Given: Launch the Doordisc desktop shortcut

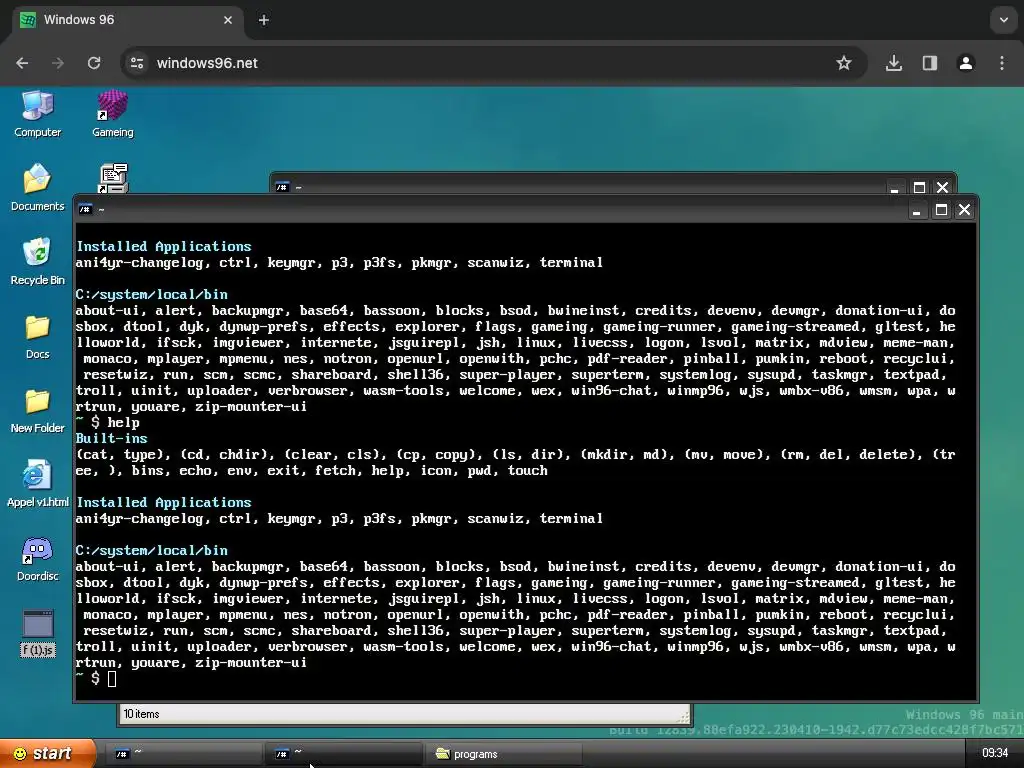Looking at the screenshot, I should tap(37, 558).
